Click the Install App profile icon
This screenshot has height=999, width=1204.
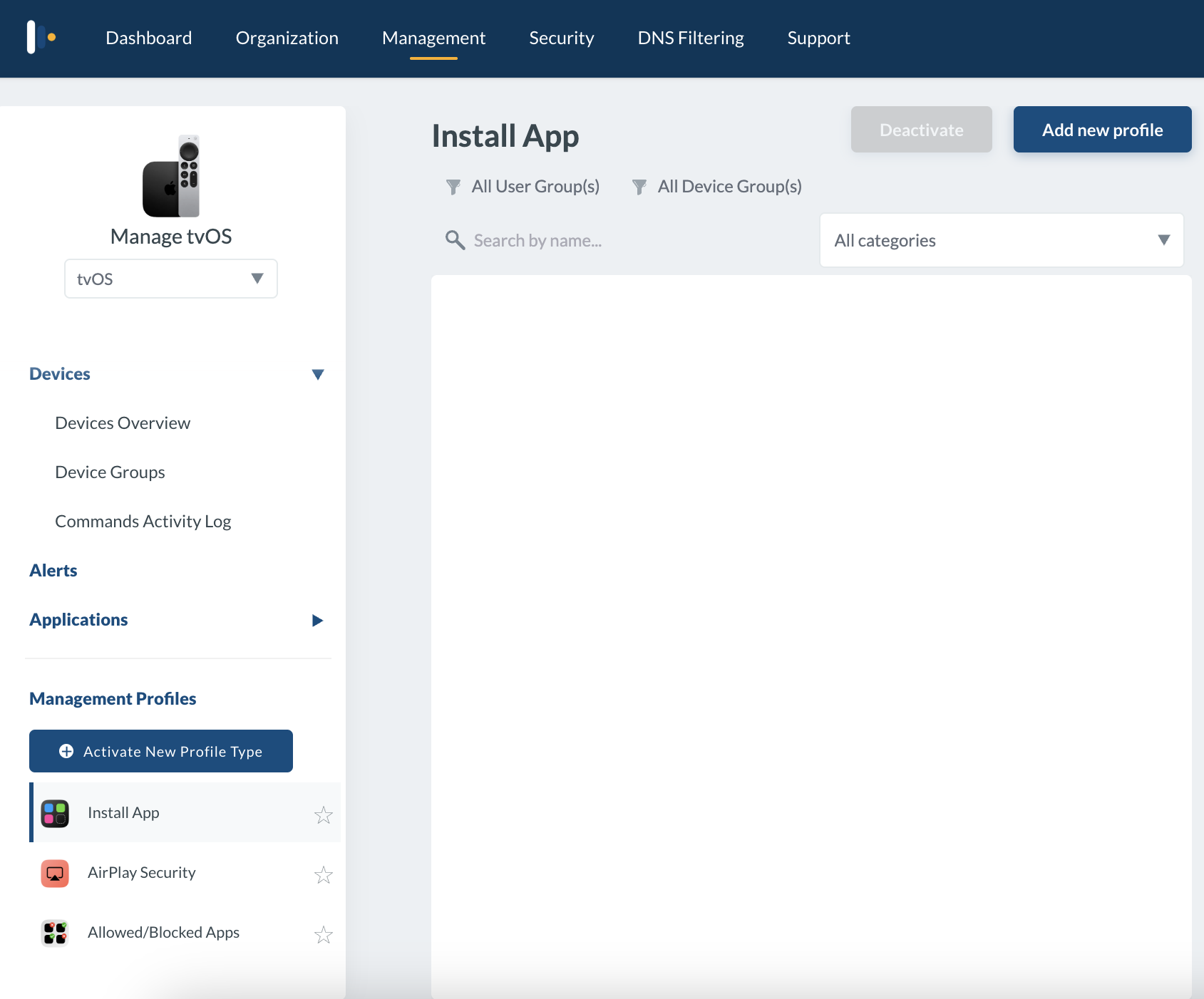click(55, 814)
